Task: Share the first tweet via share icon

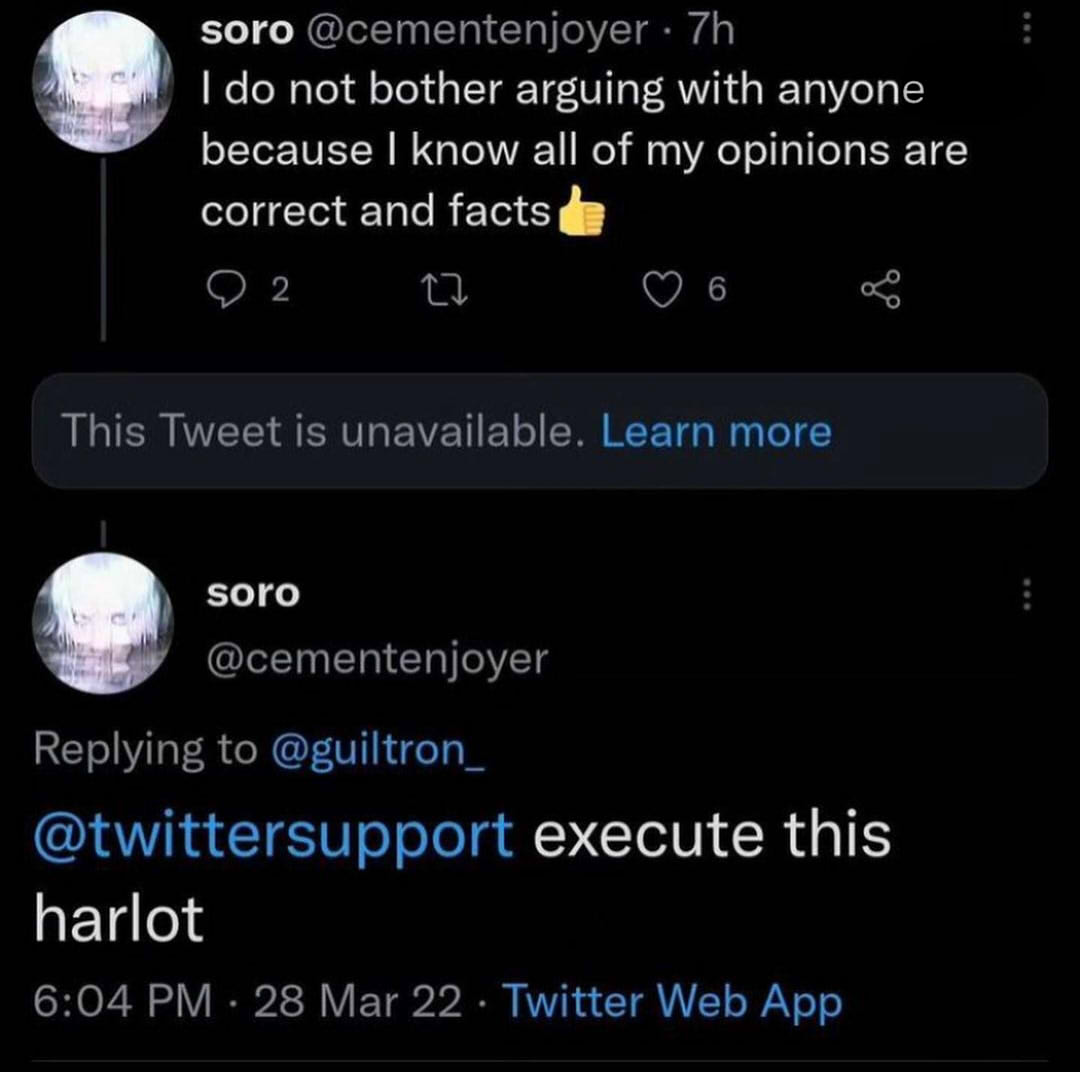Action: 881,290
